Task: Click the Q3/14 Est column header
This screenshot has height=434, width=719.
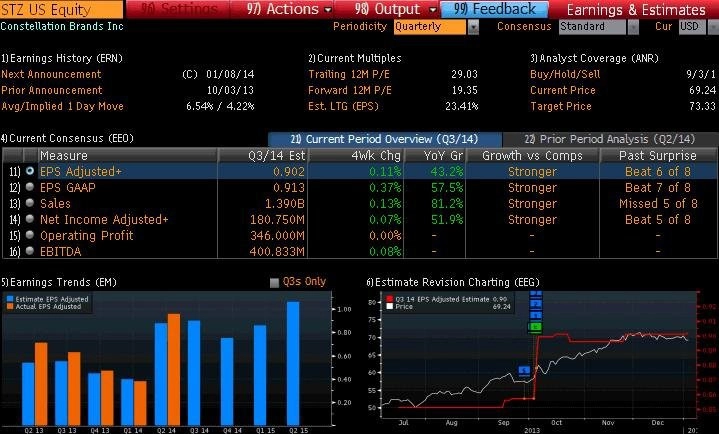Action: coord(263,156)
